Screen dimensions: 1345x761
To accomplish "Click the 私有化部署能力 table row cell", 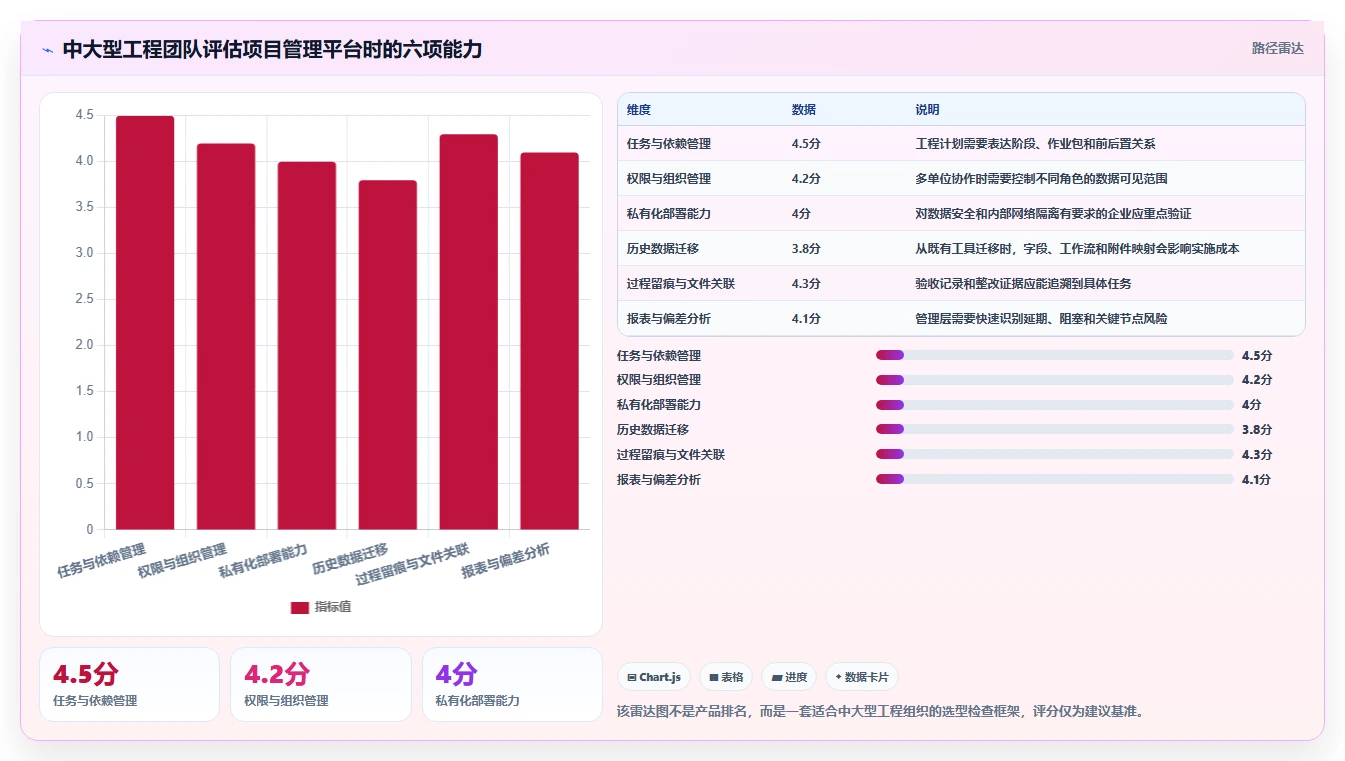I will 669,214.
